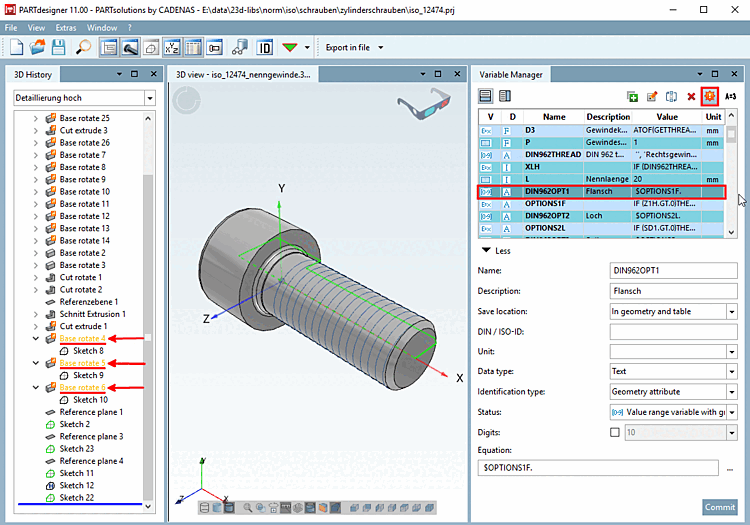Click the New document icon
Image resolution: width=750 pixels, height=525 pixels.
(17, 47)
